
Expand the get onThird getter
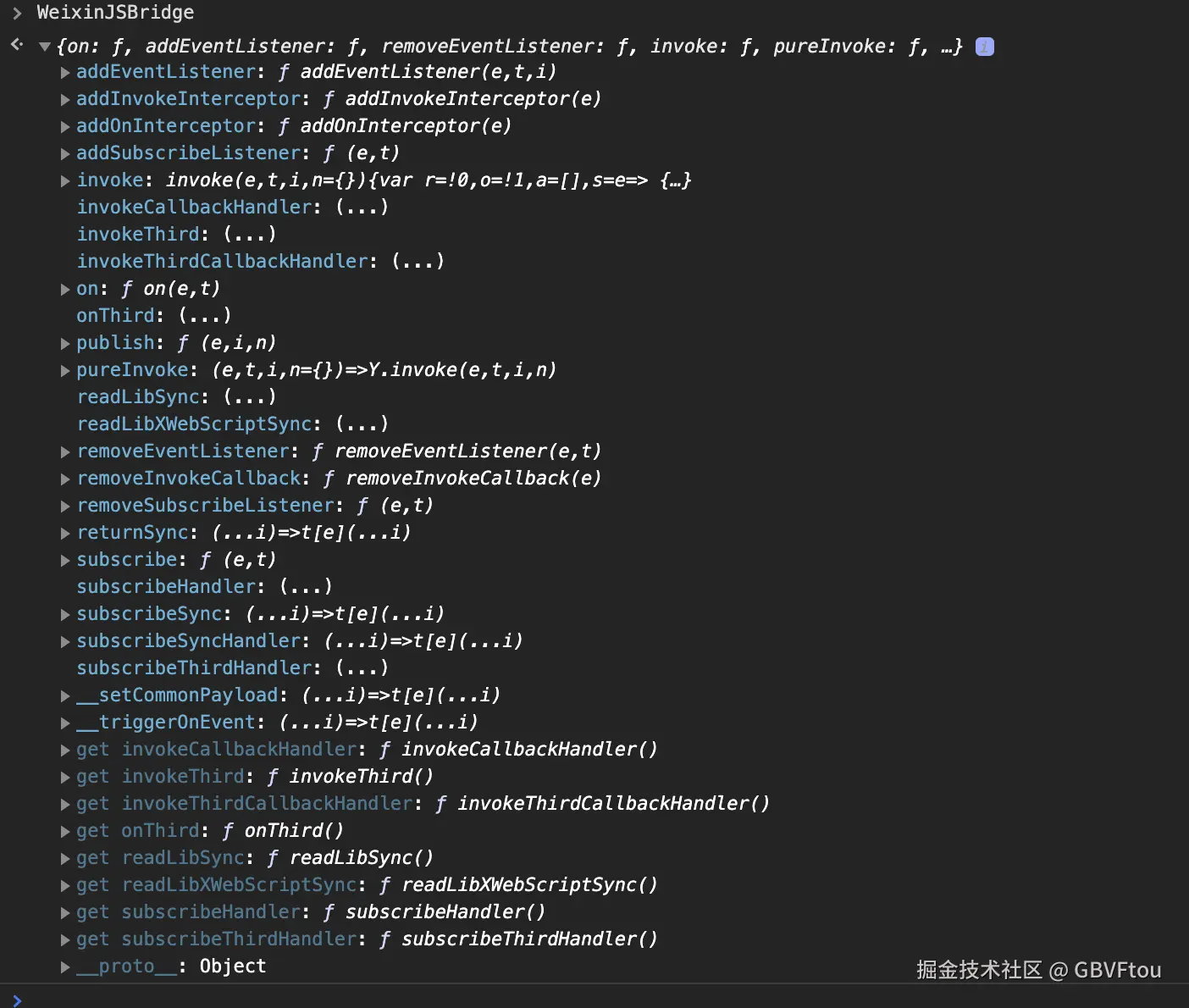(x=65, y=832)
